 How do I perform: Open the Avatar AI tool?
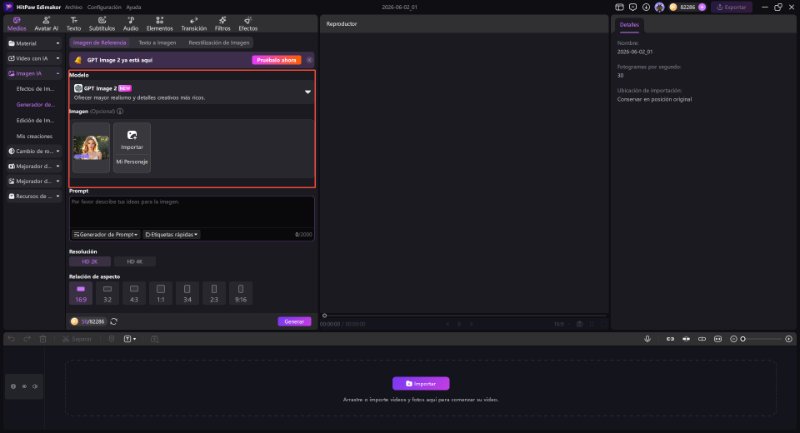tap(46, 23)
